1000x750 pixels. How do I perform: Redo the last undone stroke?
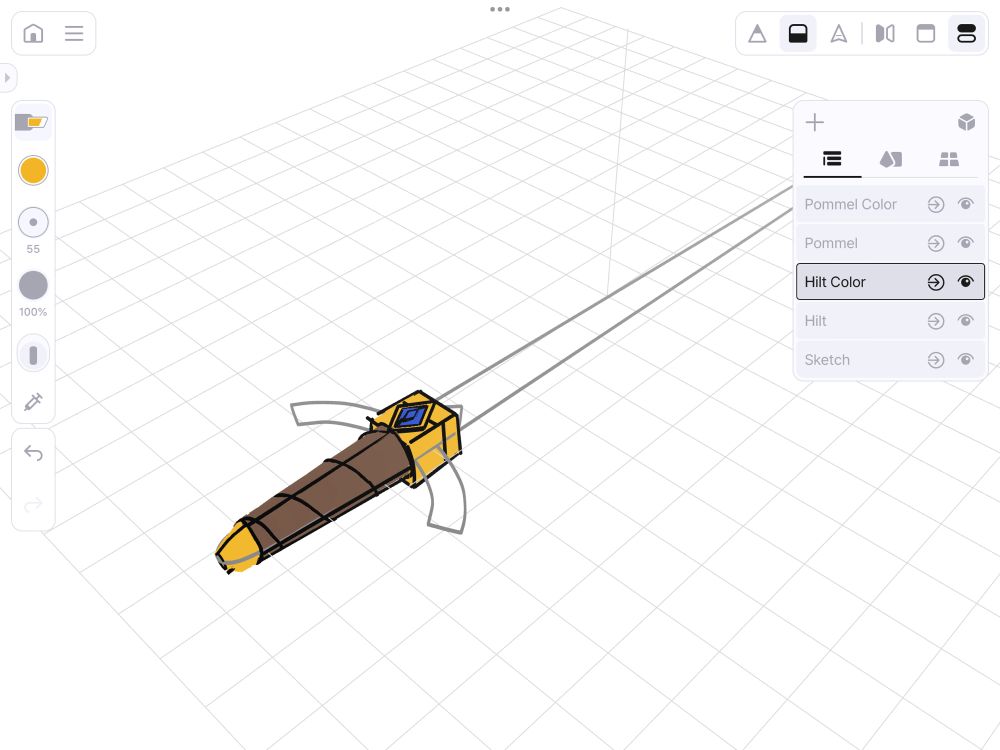(x=33, y=505)
